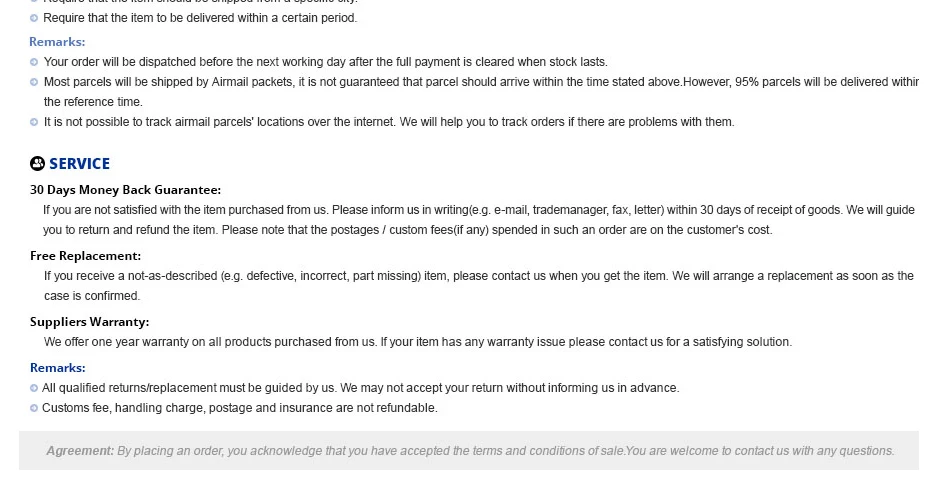Click the bullet icon before 'Most parcels will be shipped'
Viewport: 951px width, 495px height.
tap(34, 82)
